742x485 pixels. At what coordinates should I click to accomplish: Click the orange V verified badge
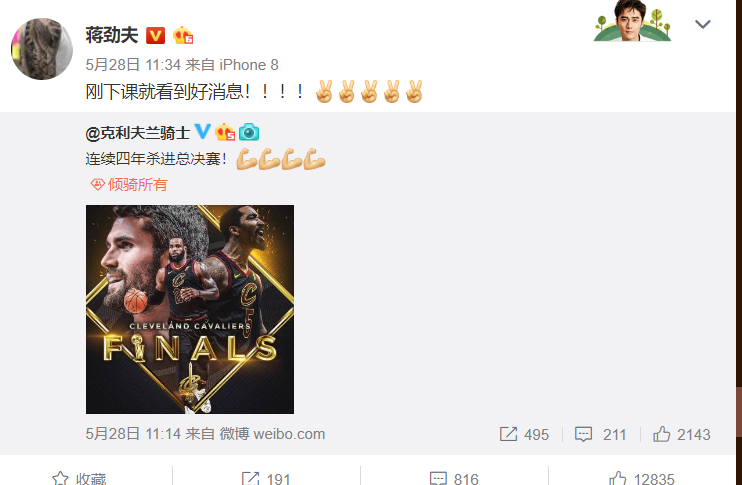[x=155, y=35]
